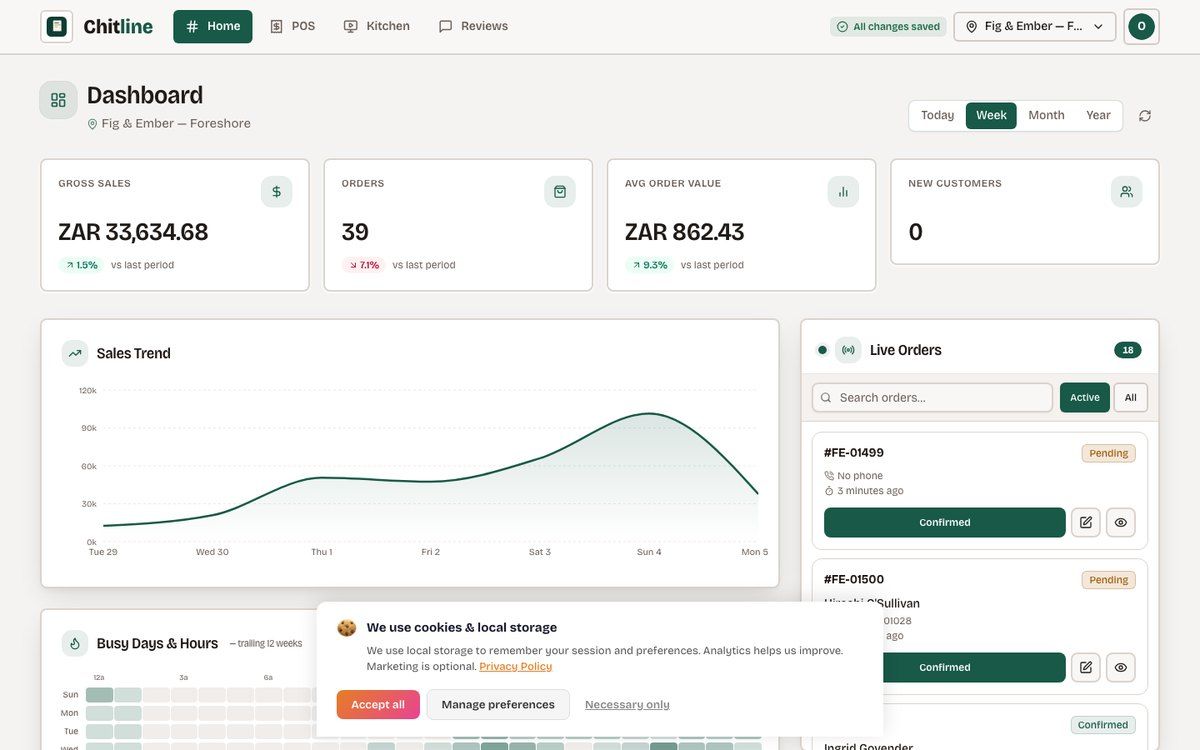Edit order #FE-01500
Screen dimensions: 1200x750
pos(1086,668)
